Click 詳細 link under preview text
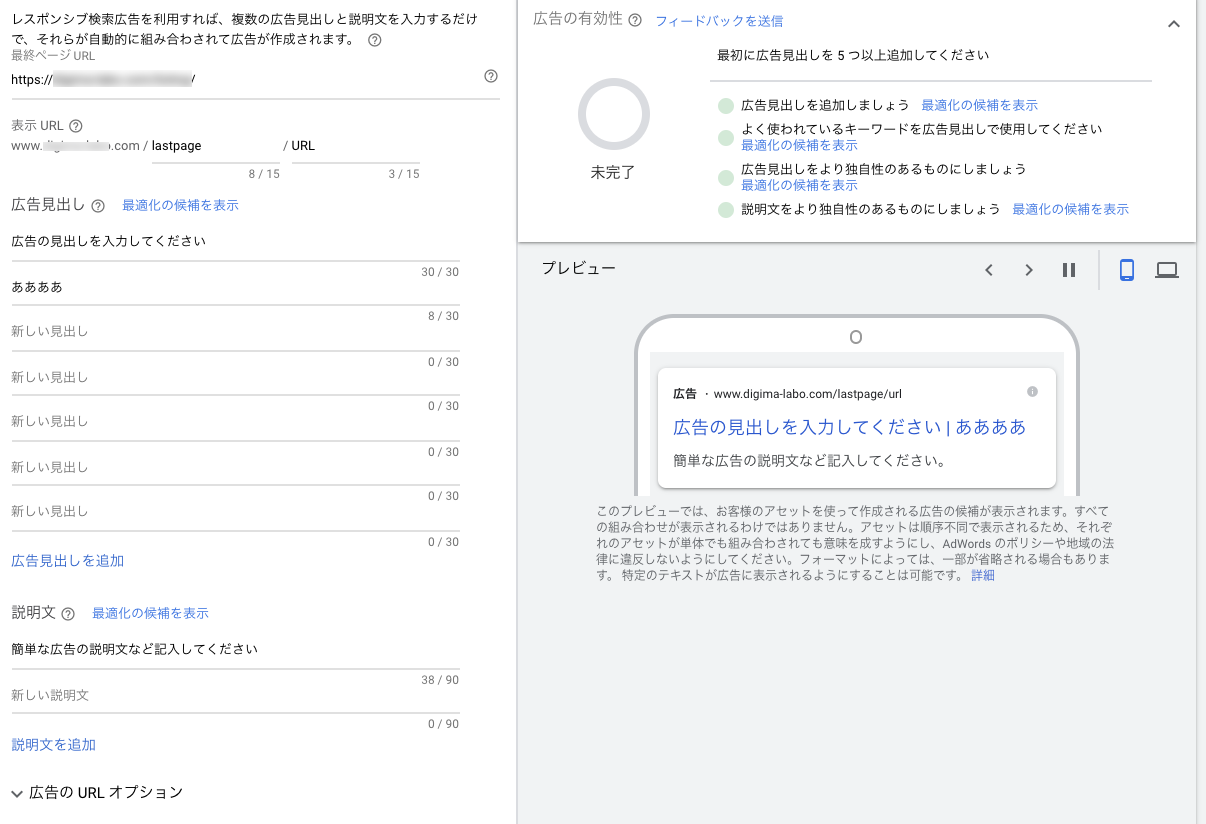1206x824 pixels. (x=983, y=576)
